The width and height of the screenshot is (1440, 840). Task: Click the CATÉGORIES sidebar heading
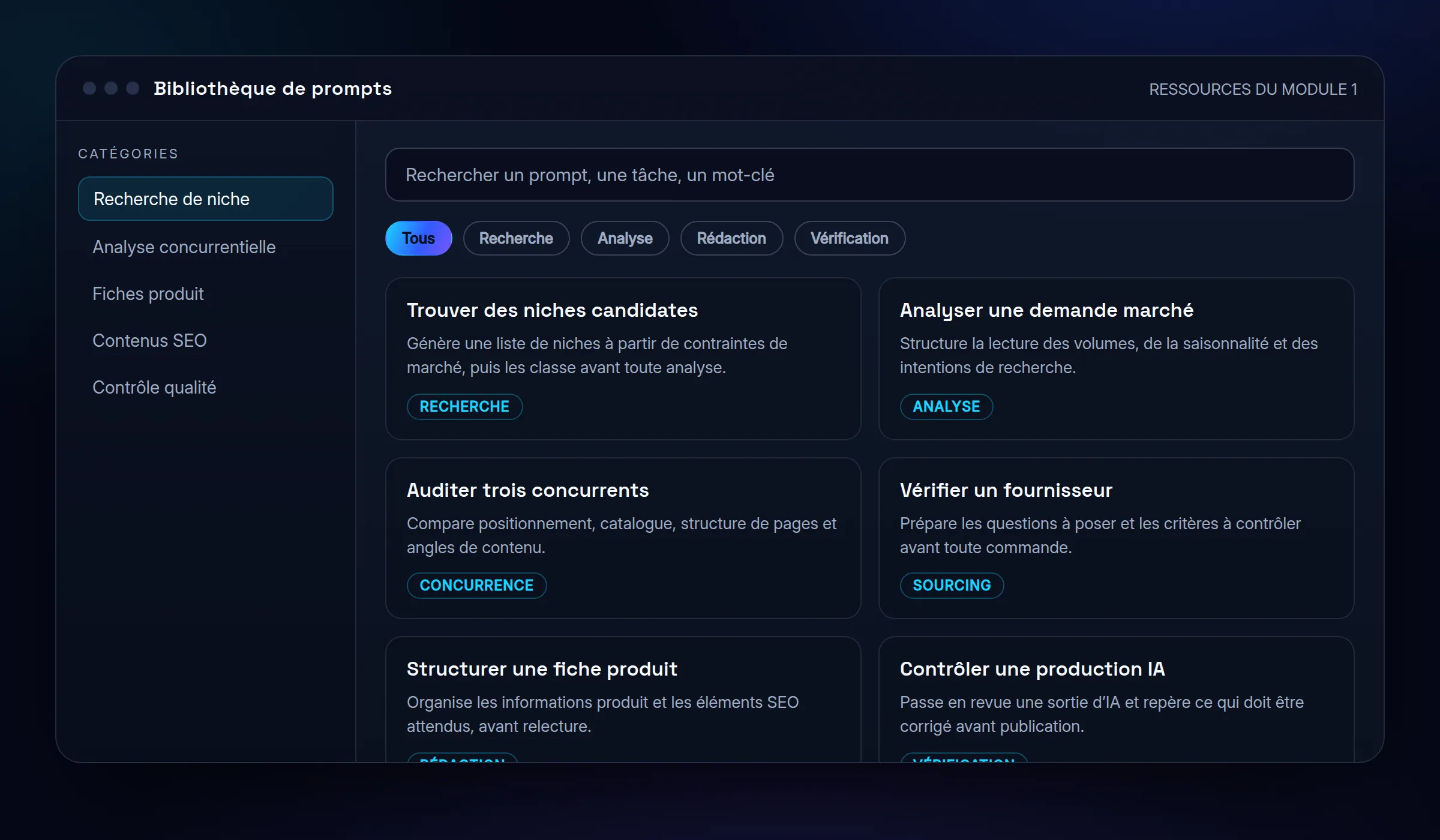(128, 154)
